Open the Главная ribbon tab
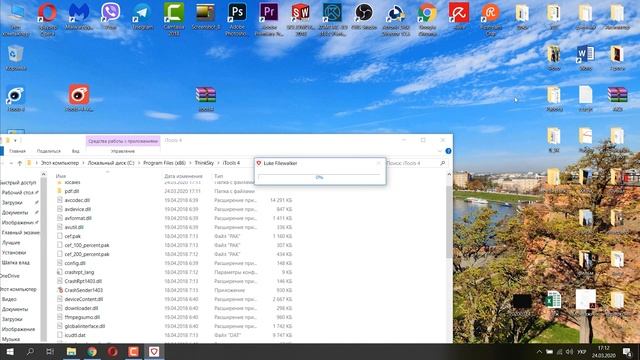 pyautogui.click(x=18, y=151)
